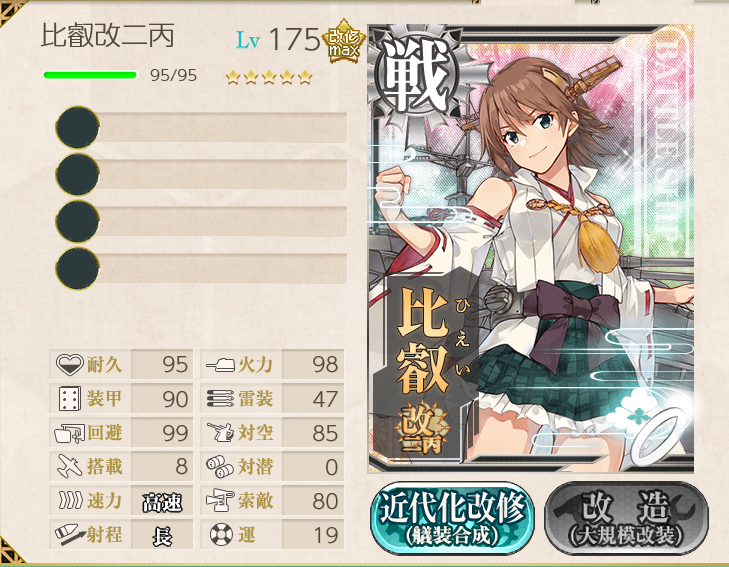Select the first empty equipment slot
The height and width of the screenshot is (567, 729).
pyautogui.click(x=201, y=127)
